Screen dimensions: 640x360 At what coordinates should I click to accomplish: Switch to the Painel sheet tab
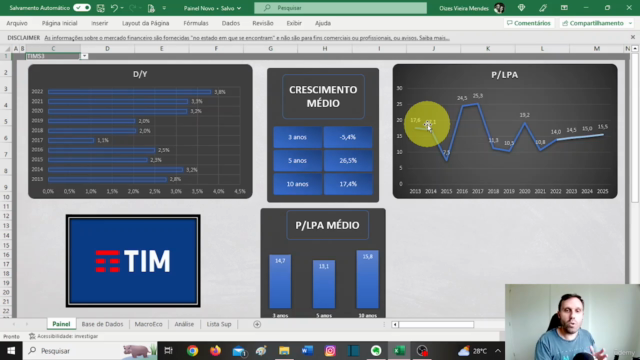point(61,324)
